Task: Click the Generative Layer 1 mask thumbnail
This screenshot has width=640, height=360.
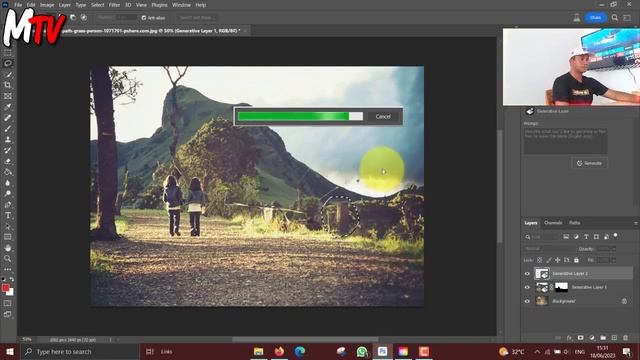Action: tap(561, 287)
